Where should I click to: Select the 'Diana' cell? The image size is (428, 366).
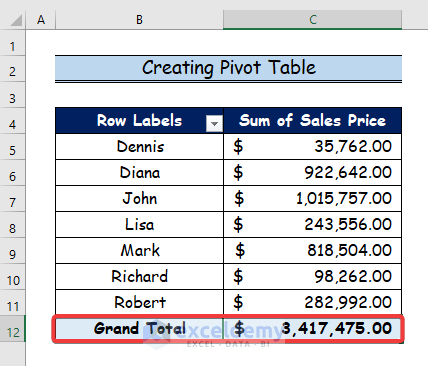click(139, 173)
